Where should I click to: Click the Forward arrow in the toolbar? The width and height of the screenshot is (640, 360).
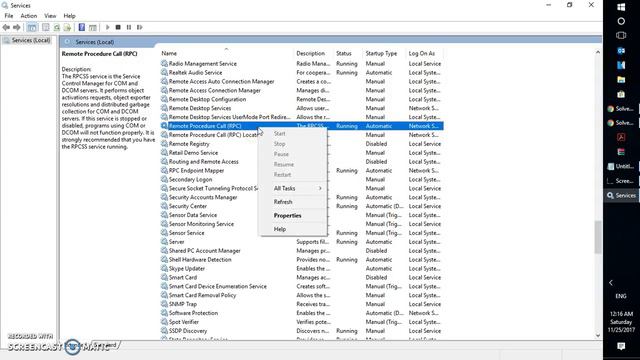(x=17, y=27)
